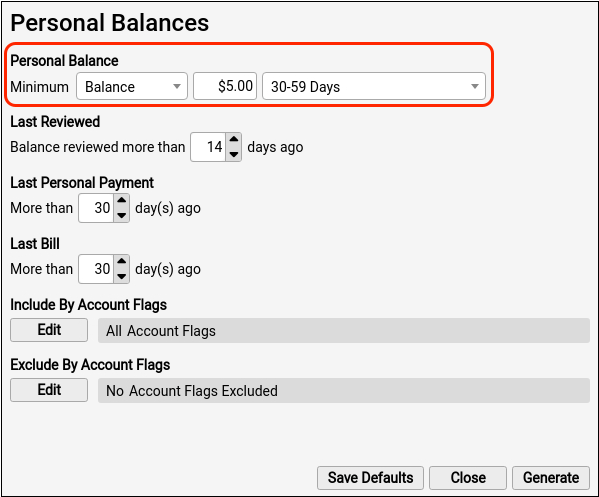Open the 30-59 Days aging dropdown
The height and width of the screenshot is (497, 599).
click(x=374, y=86)
